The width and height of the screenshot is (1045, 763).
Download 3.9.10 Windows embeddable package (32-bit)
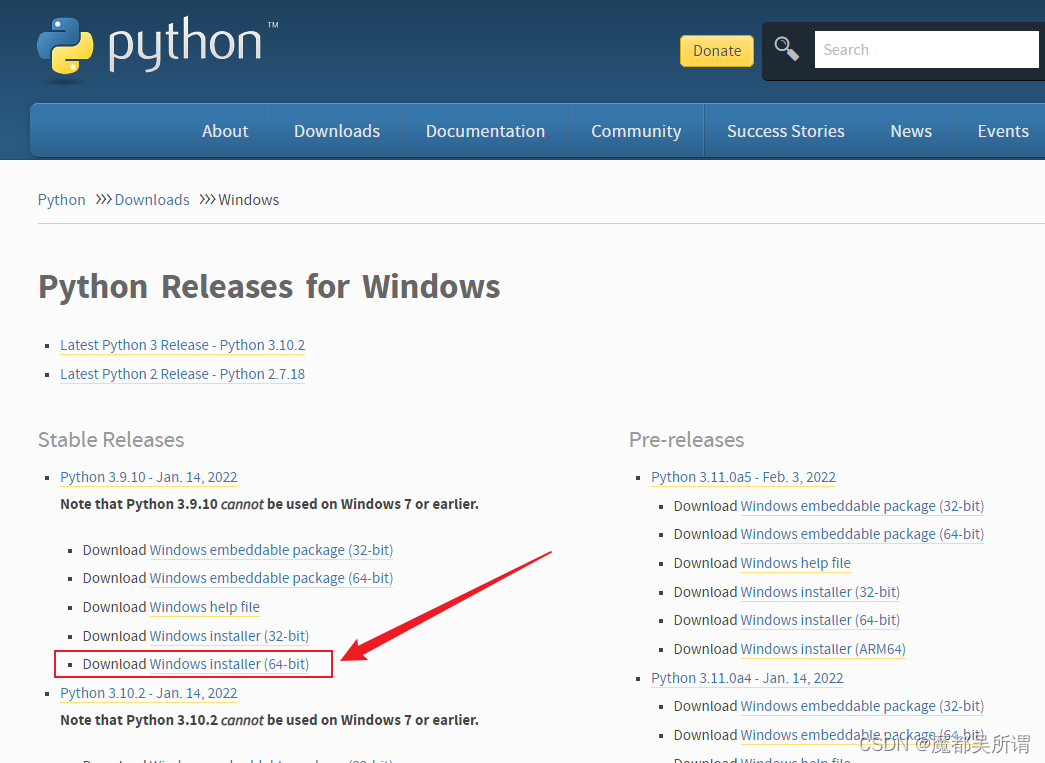tap(271, 550)
